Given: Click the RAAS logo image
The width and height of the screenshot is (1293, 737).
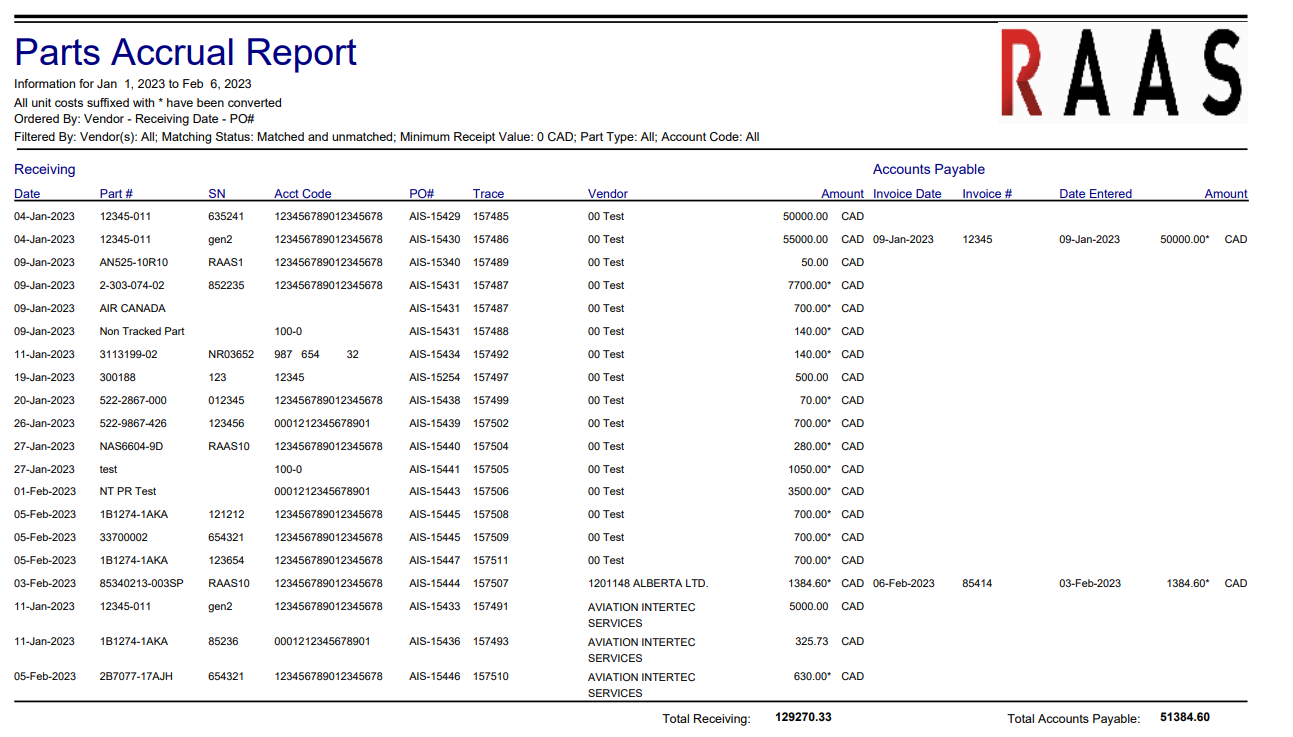Looking at the screenshot, I should point(1122,74).
